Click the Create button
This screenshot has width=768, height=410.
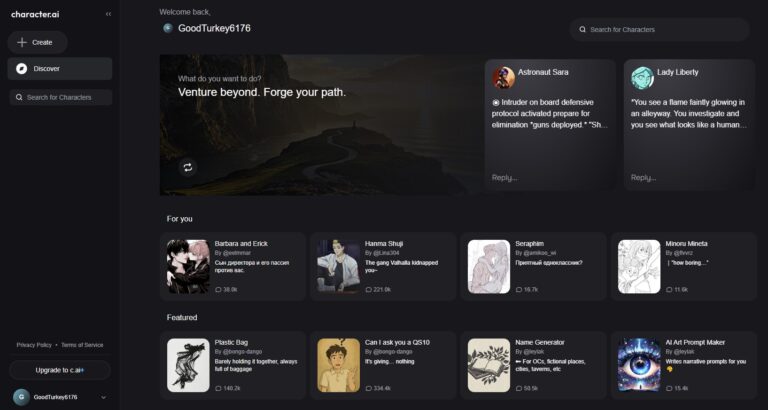tap(37, 42)
